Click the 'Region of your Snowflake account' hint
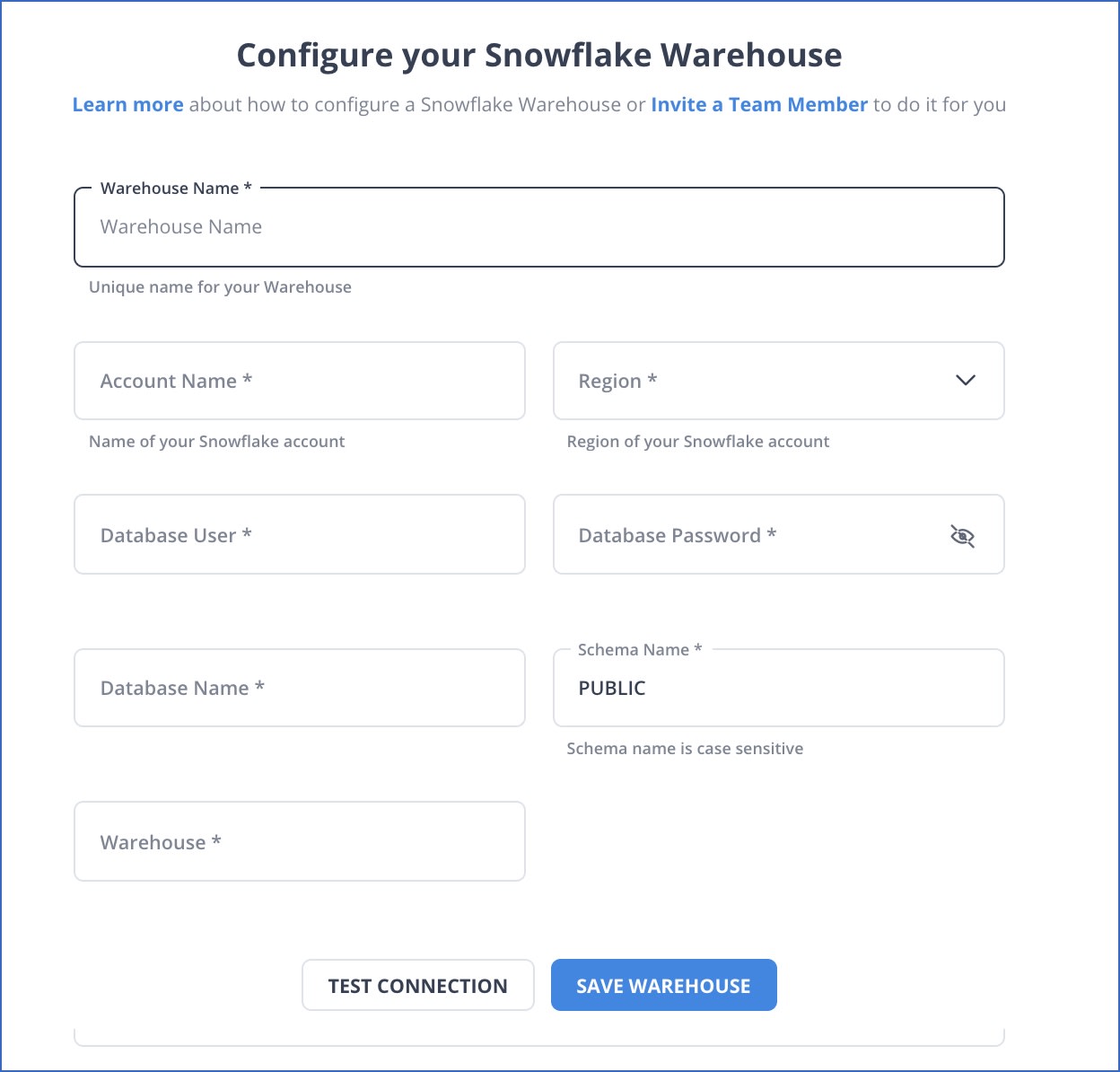 (x=698, y=442)
